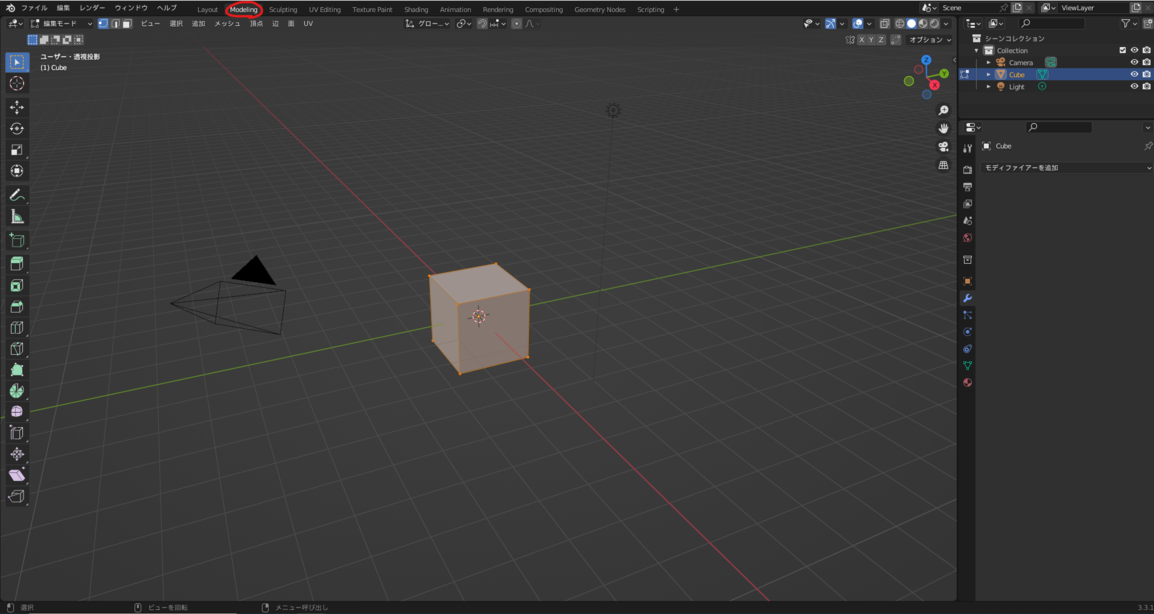Select the 3D Cursor tool
The width and height of the screenshot is (1154, 614).
pos(16,83)
